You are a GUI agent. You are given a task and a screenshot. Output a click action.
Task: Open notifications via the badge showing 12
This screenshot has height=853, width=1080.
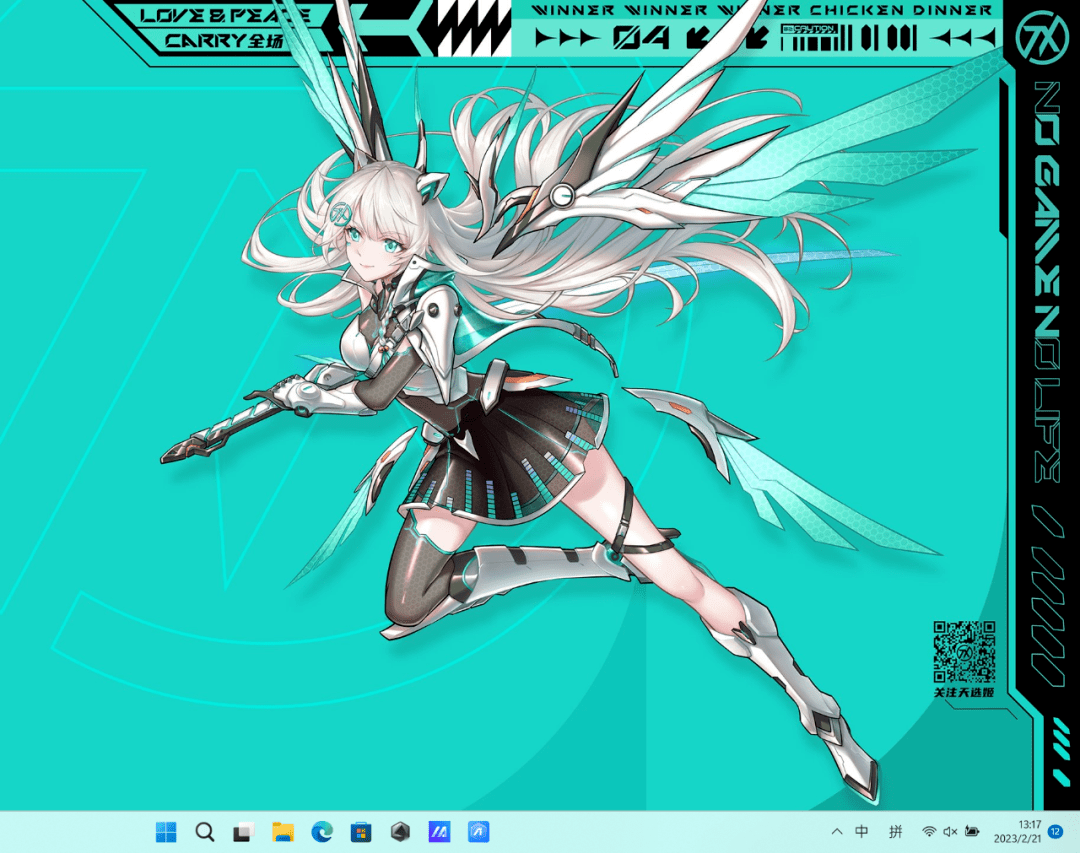1055,831
